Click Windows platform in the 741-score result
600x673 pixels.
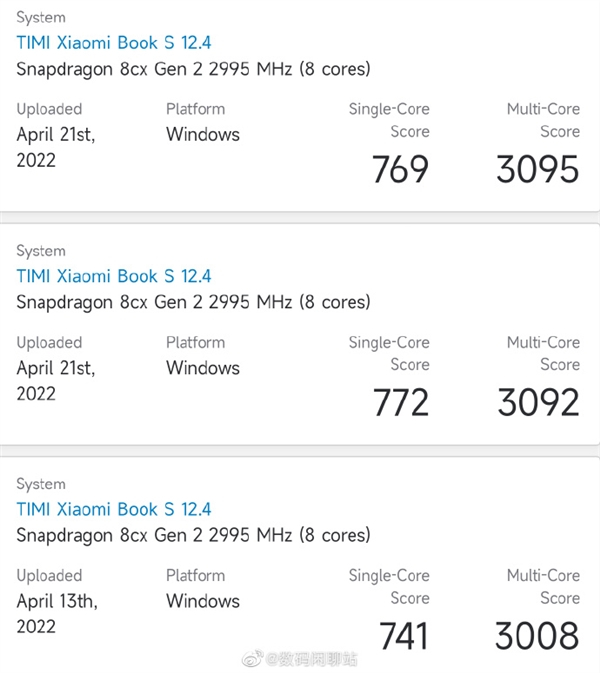point(203,601)
